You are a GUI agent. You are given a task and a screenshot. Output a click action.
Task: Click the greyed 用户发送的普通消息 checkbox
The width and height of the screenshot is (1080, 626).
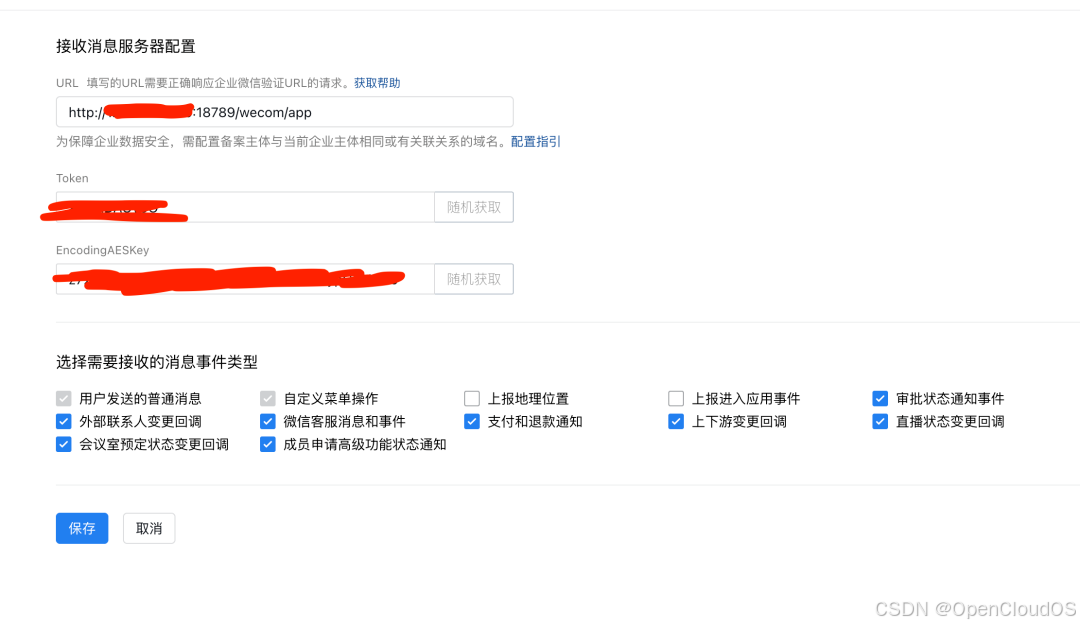(63, 398)
